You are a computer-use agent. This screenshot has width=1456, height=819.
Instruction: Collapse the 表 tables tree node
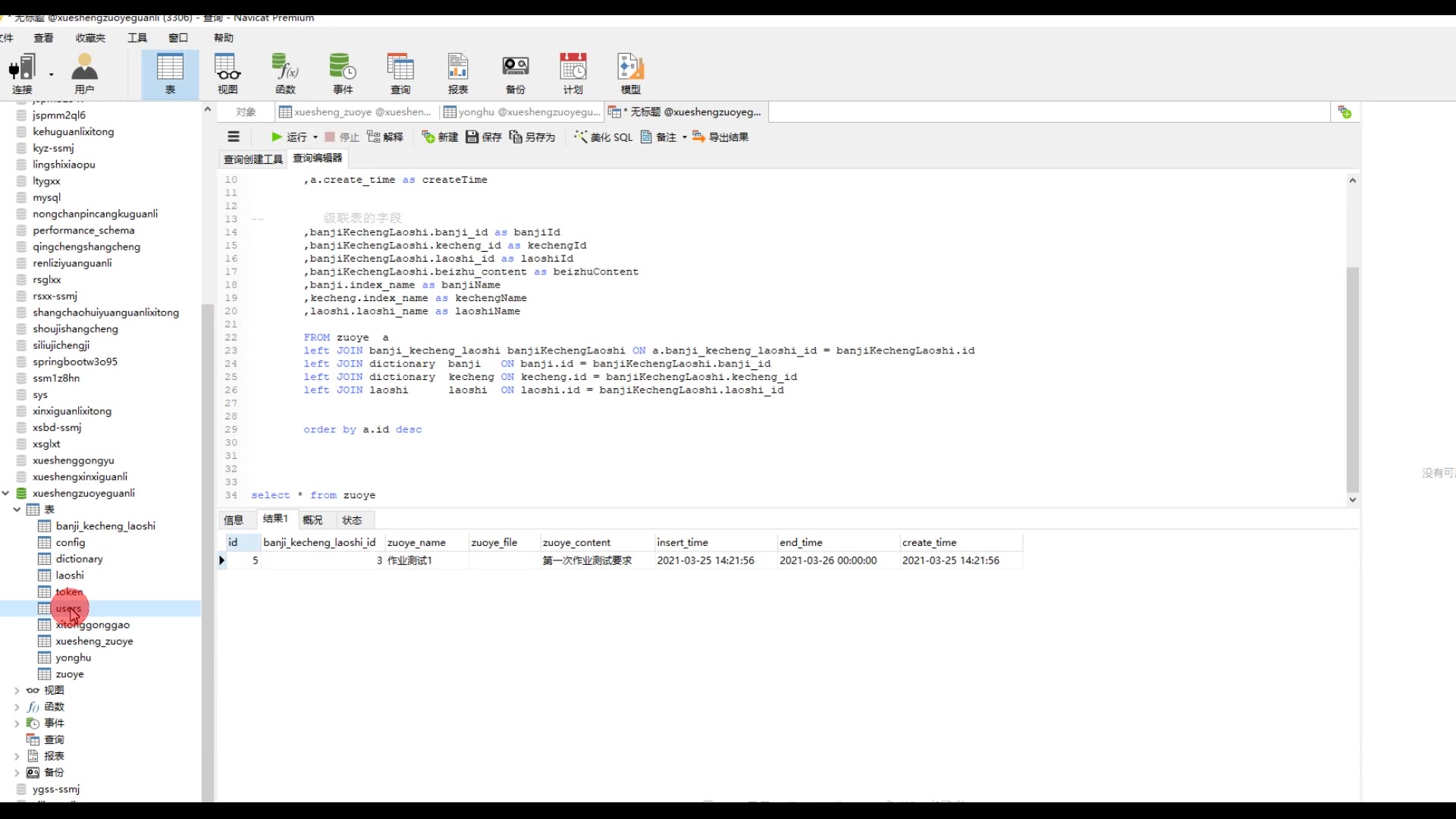[17, 510]
